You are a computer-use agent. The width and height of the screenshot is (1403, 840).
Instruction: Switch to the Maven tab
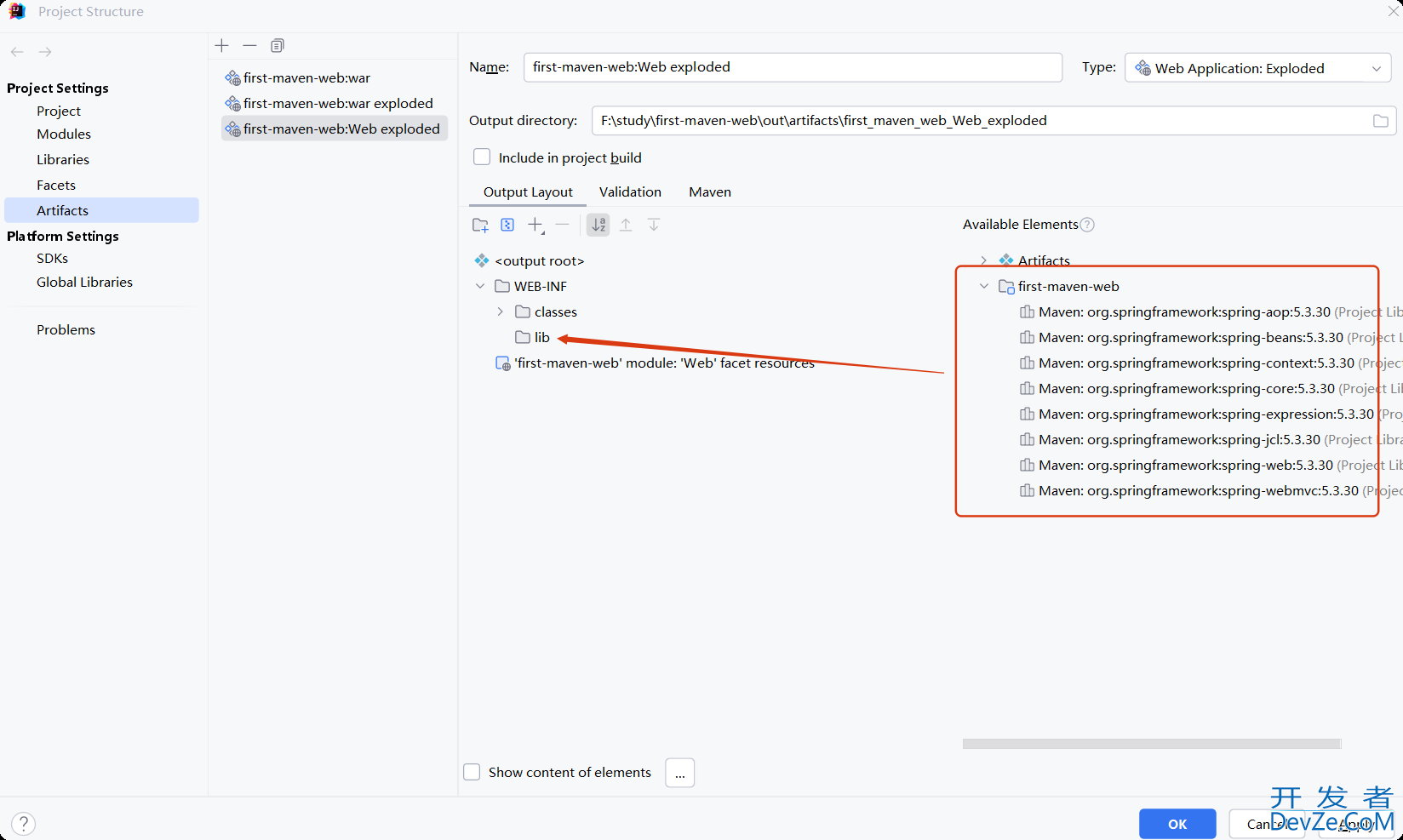tap(710, 192)
